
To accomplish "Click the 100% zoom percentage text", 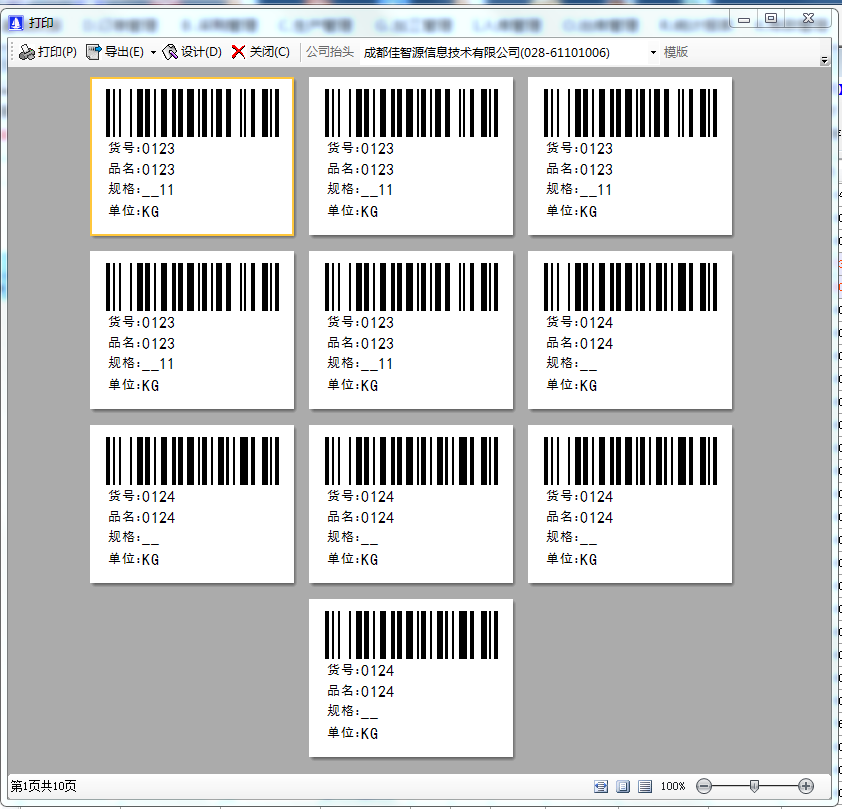I will pyautogui.click(x=673, y=786).
